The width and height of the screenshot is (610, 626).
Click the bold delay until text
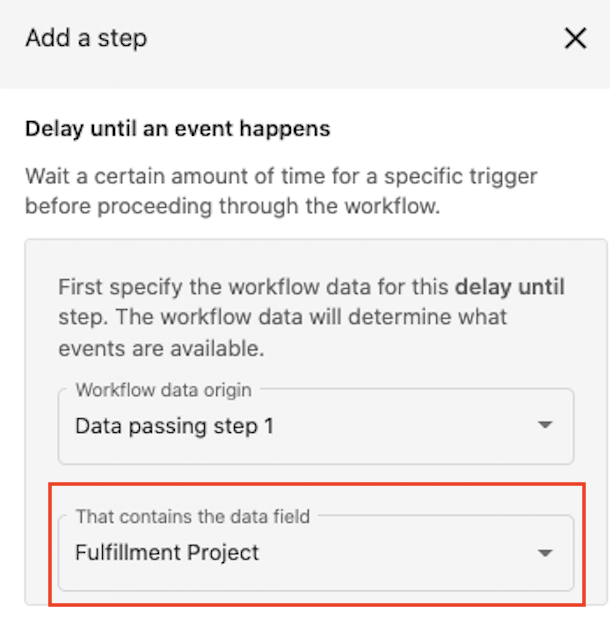(510, 287)
